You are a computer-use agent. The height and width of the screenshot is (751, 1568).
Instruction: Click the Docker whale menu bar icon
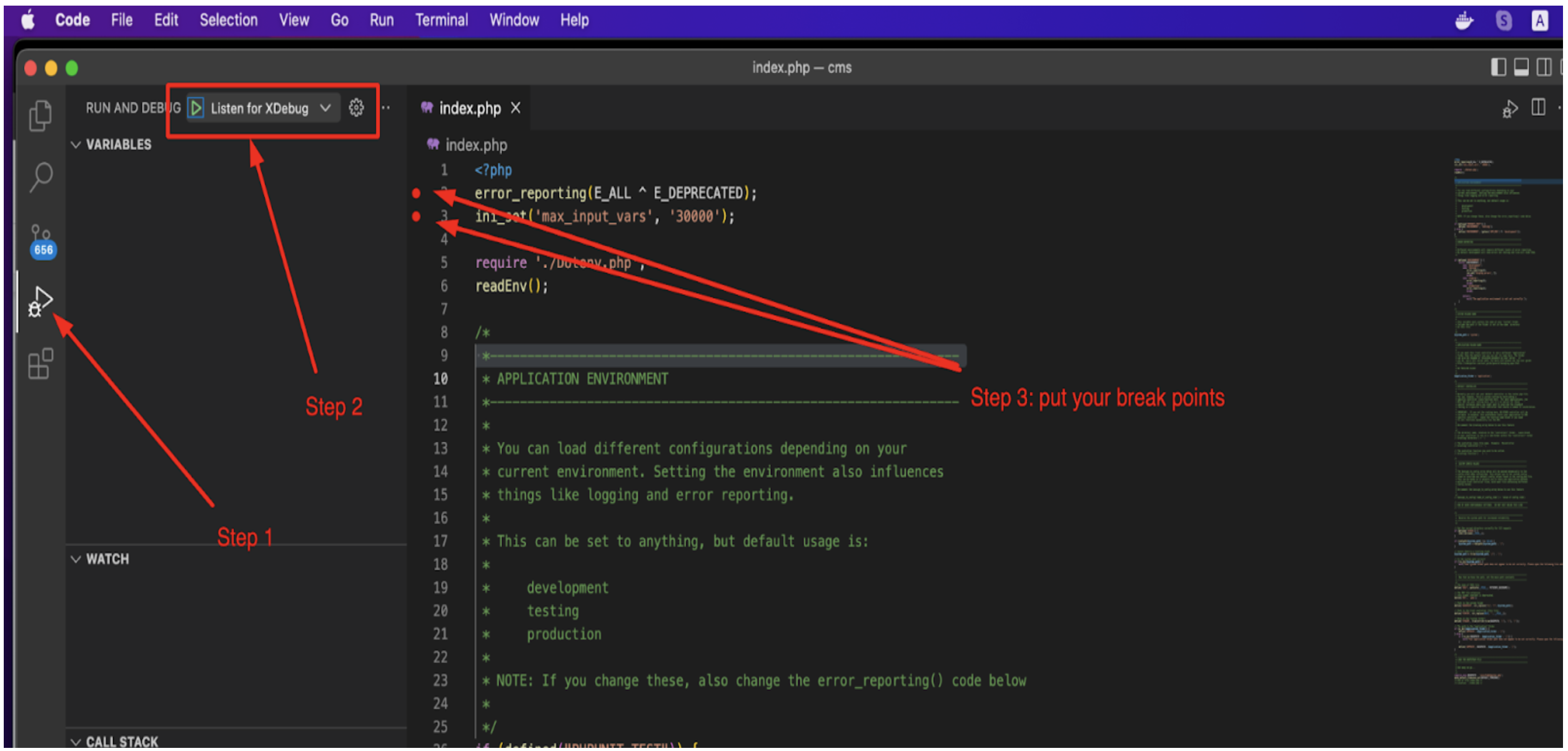click(x=1465, y=21)
